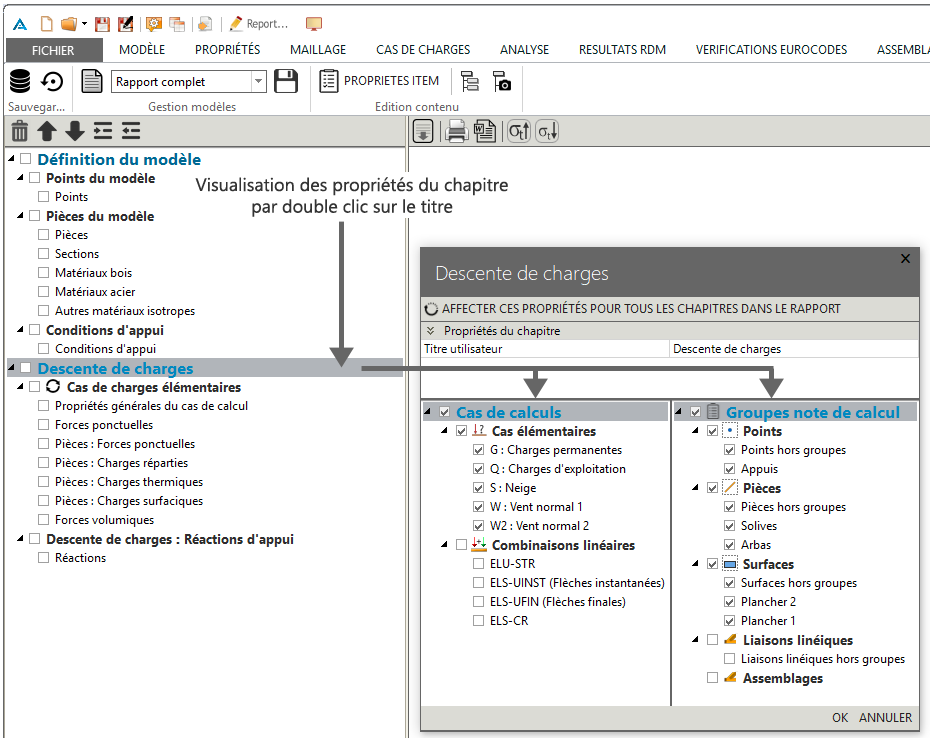The width and height of the screenshot is (933, 738).
Task: Save using the red floppy disk icon
Action: 102,24
